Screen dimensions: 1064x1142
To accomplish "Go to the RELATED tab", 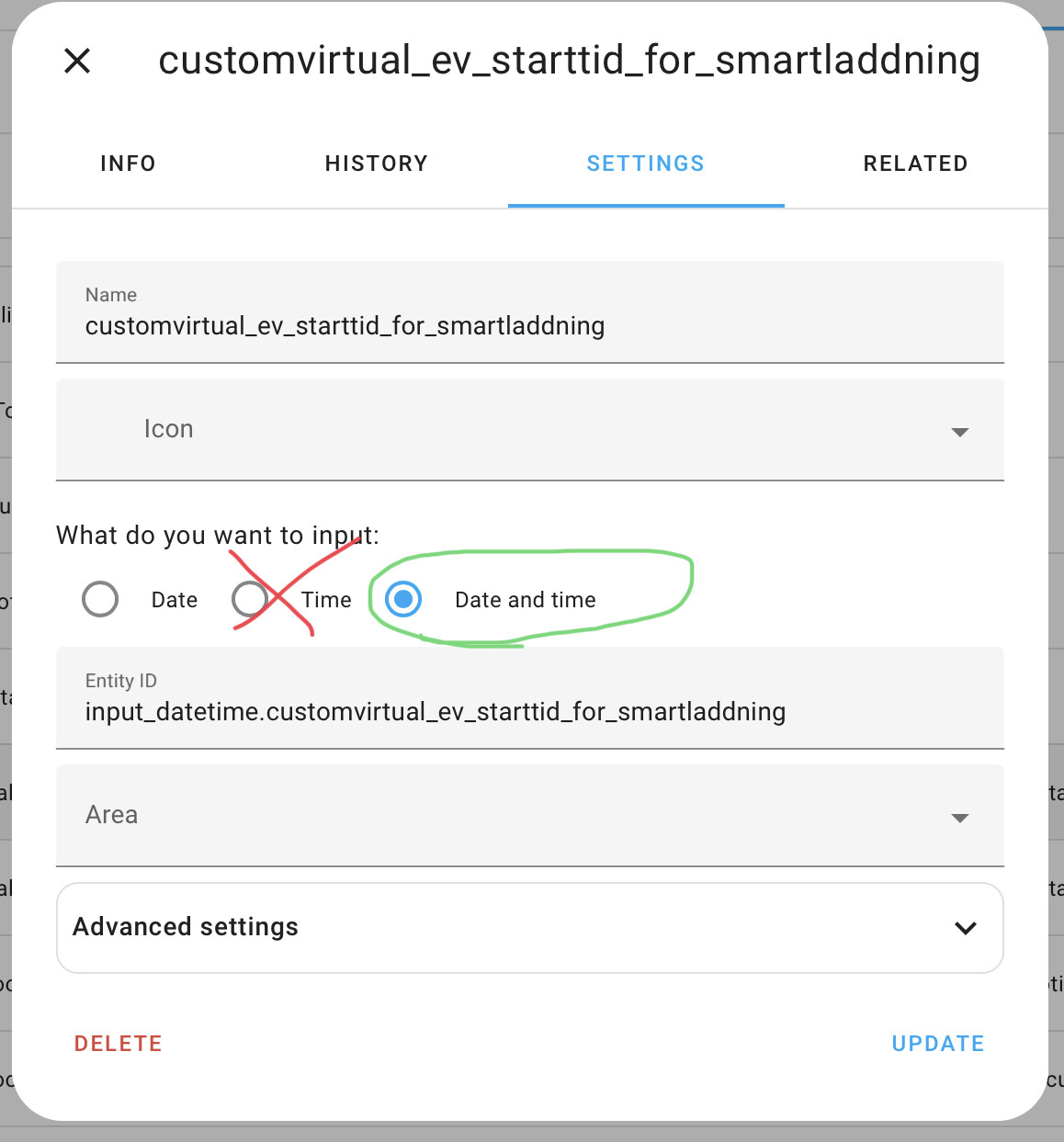I will (915, 164).
